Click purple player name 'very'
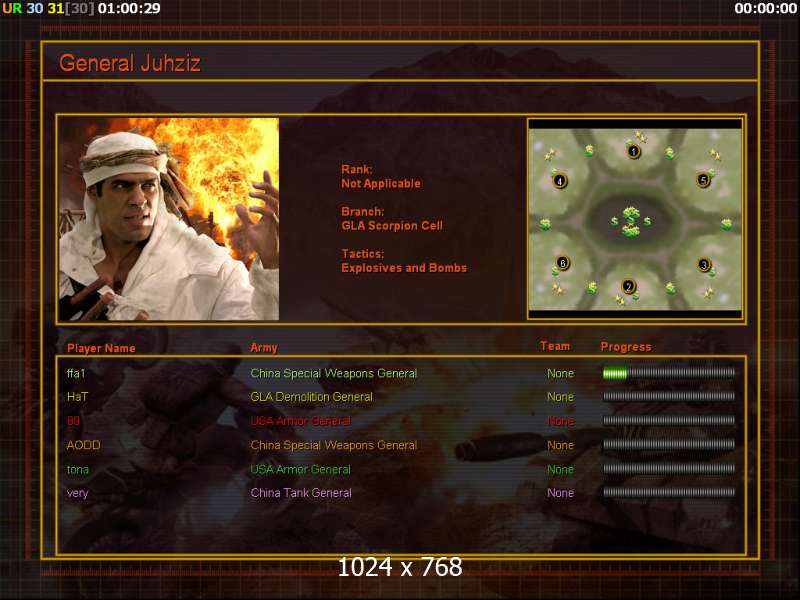This screenshot has height=600, width=800. click(78, 493)
